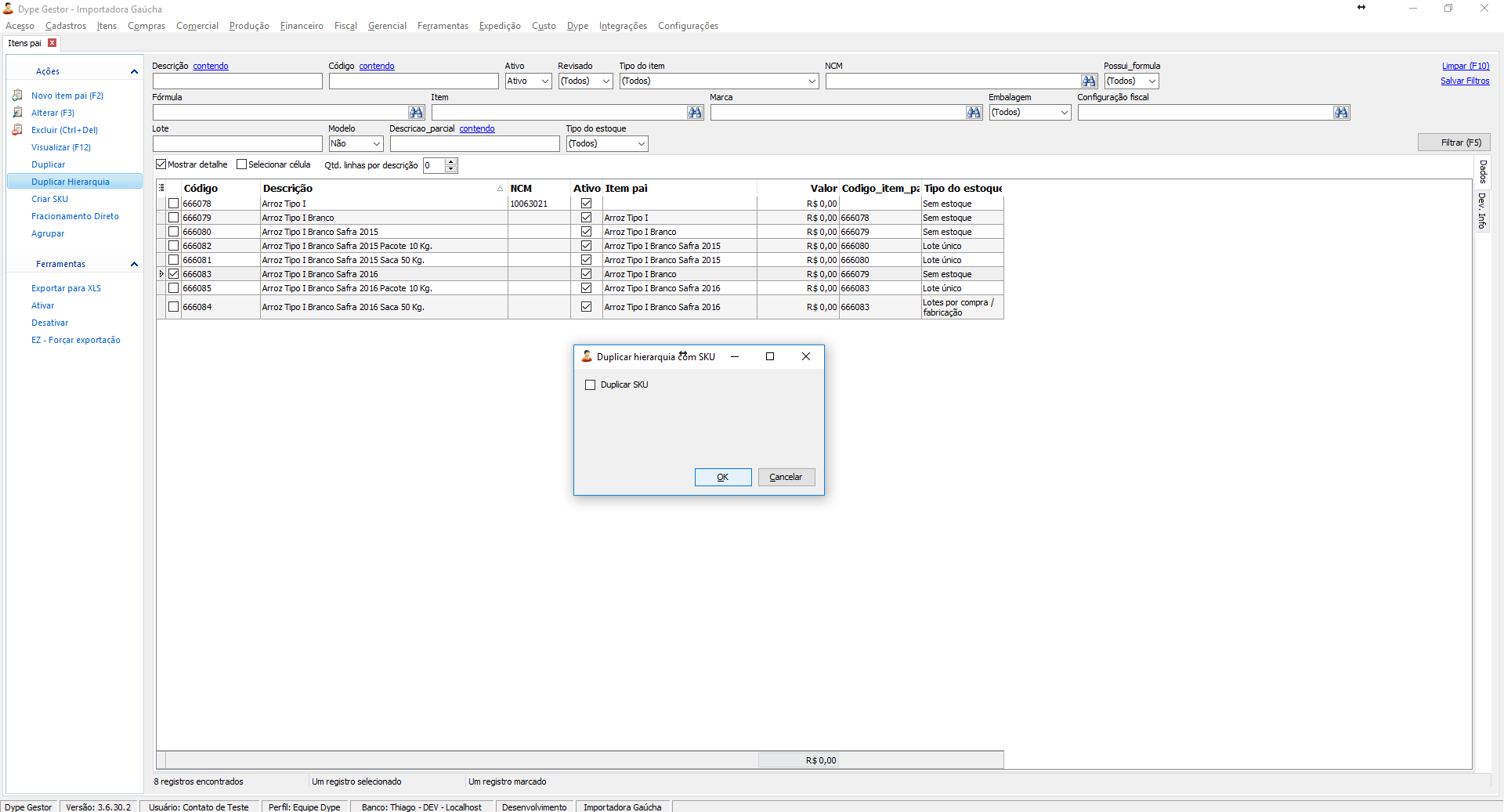Viewport: 1504px width, 812px height.
Task: Click the Dype Gestor app icon
Action: pyautogui.click(x=8, y=9)
